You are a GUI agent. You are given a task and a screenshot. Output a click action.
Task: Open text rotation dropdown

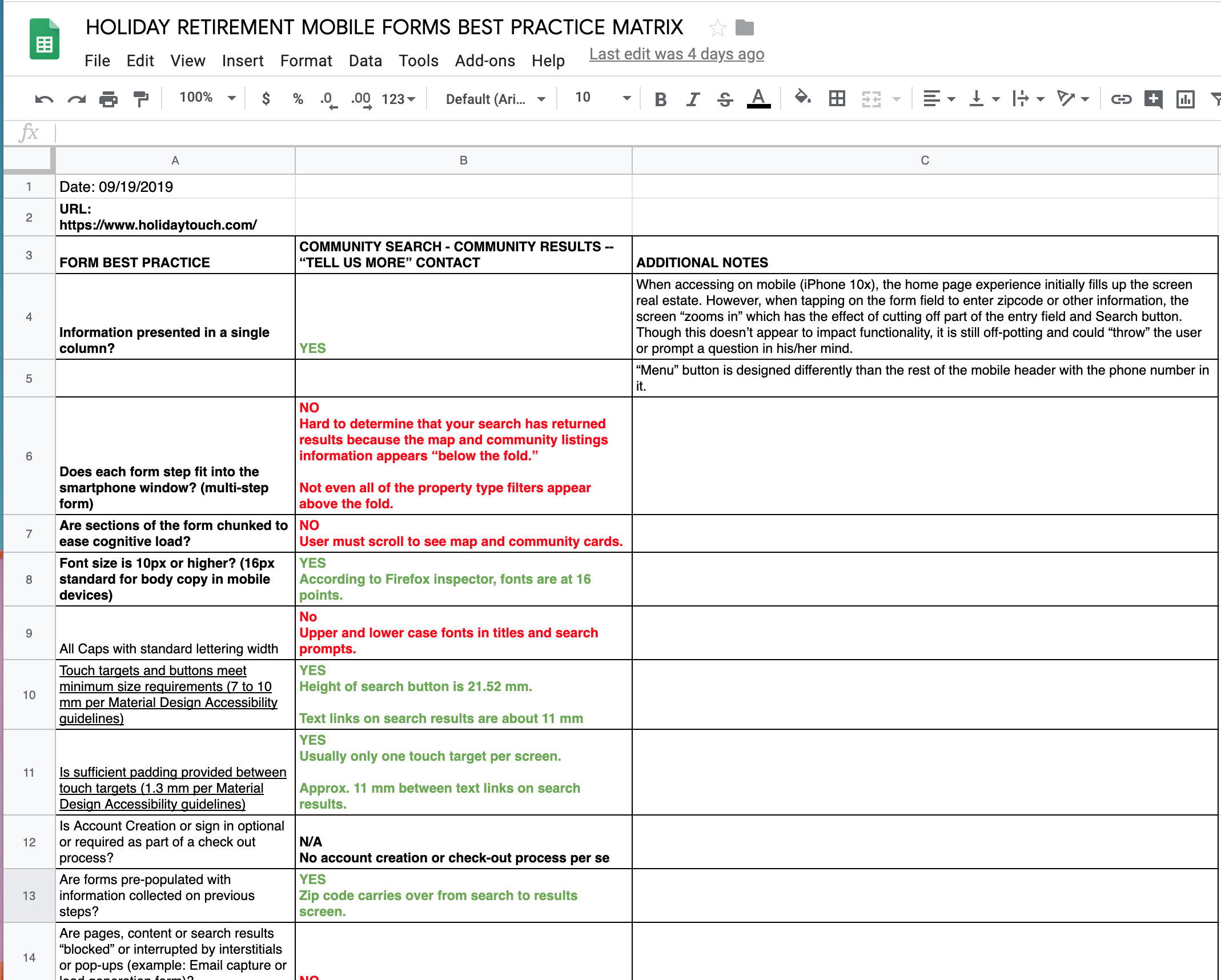click(x=1073, y=99)
